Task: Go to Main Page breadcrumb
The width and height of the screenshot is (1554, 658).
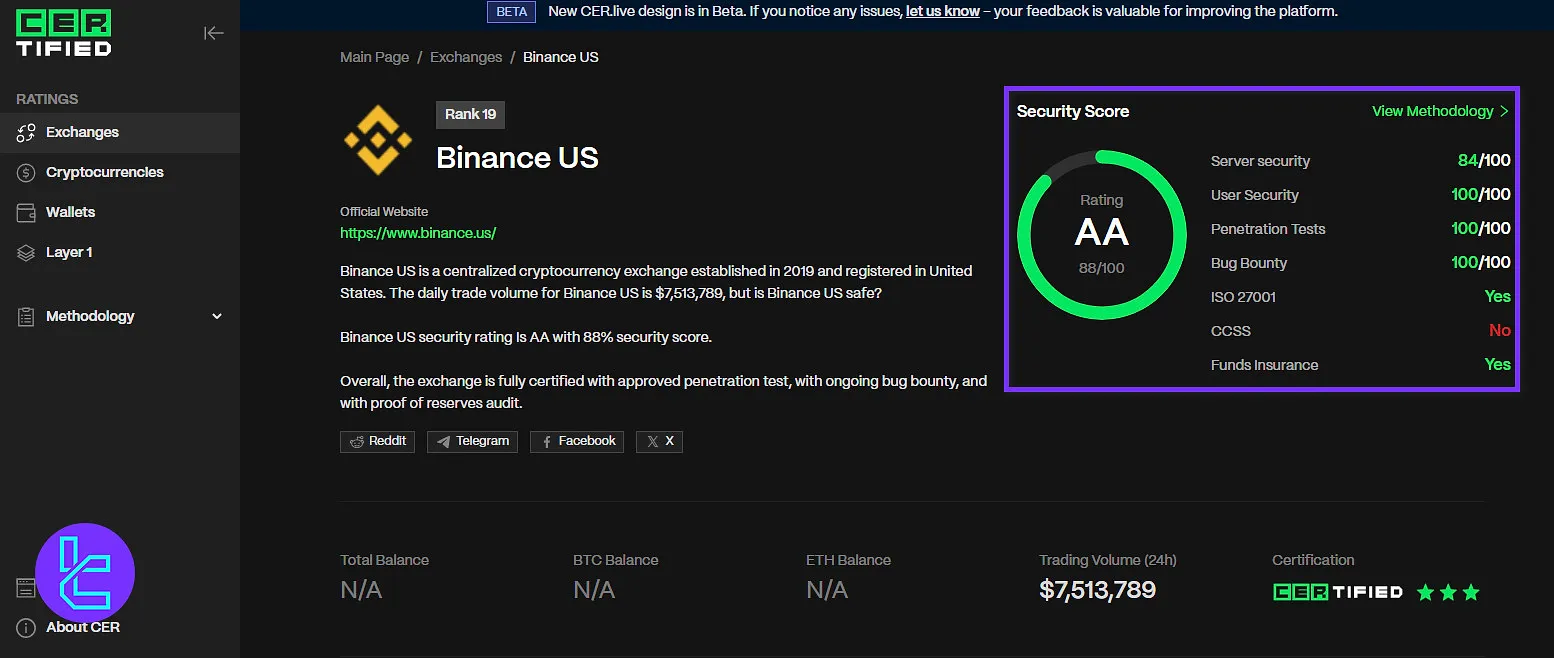Action: click(374, 57)
